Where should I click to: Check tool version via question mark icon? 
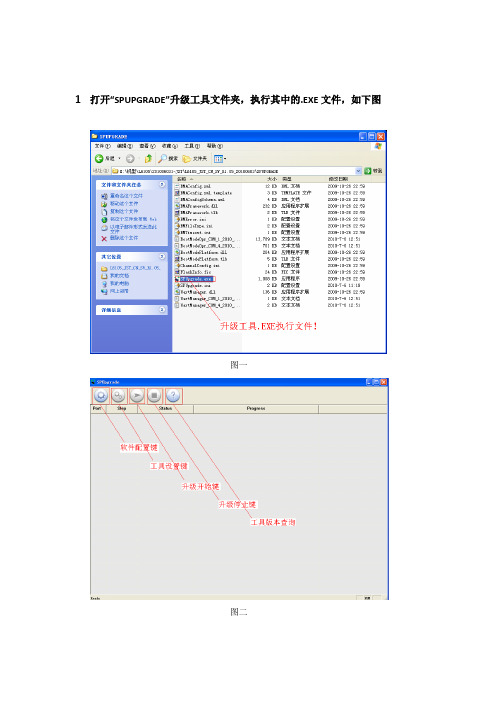click(173, 396)
